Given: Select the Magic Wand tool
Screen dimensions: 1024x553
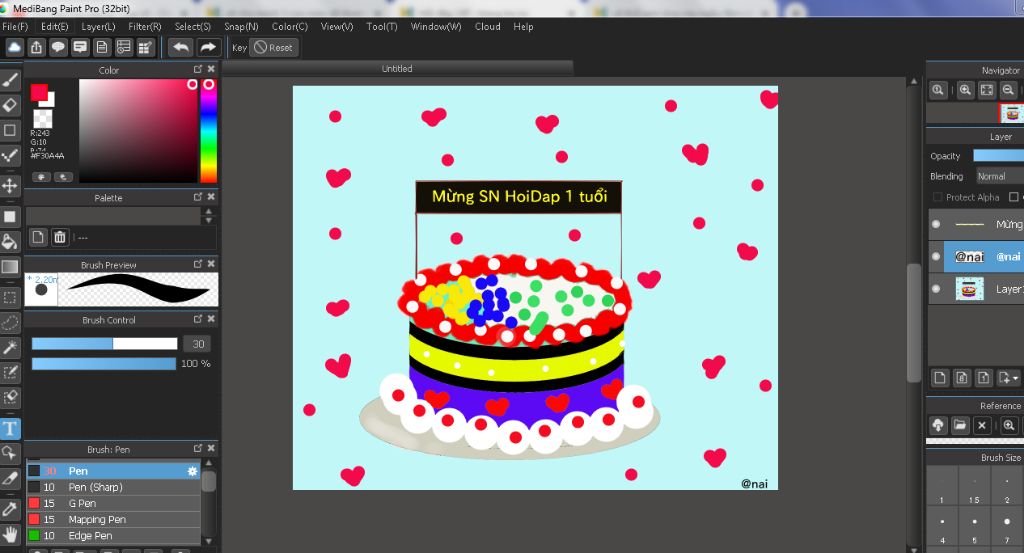Looking at the screenshot, I should [x=10, y=347].
